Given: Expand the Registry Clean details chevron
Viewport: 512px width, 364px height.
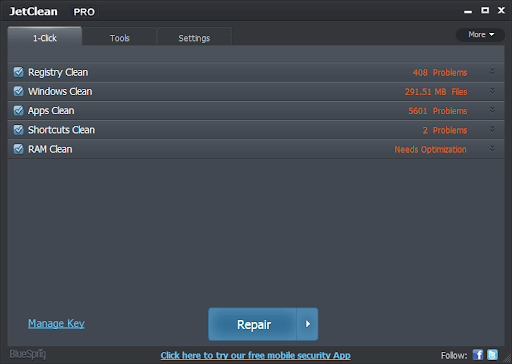Looking at the screenshot, I should 492,72.
